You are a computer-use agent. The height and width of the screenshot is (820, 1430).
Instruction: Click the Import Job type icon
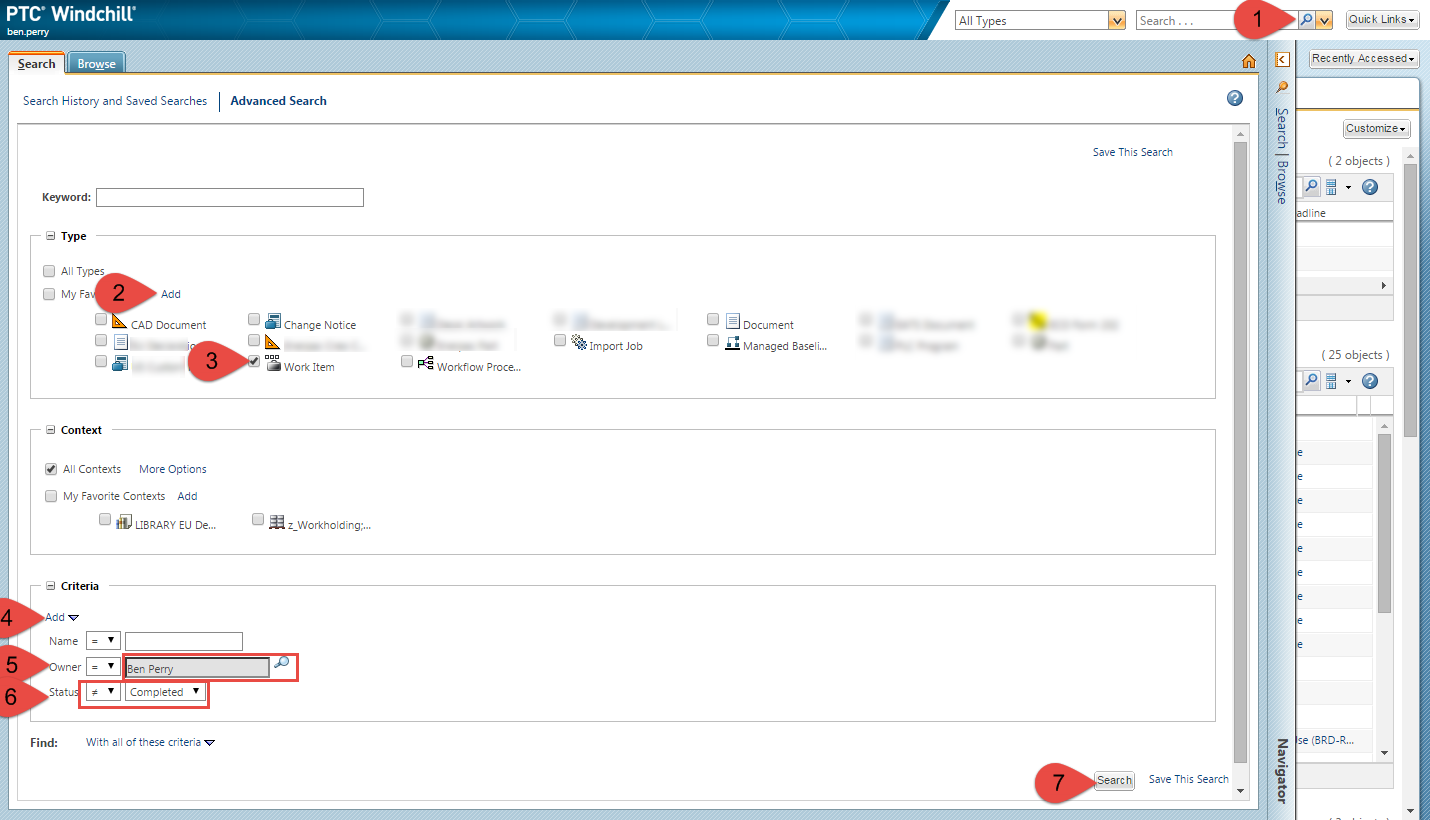[x=578, y=342]
